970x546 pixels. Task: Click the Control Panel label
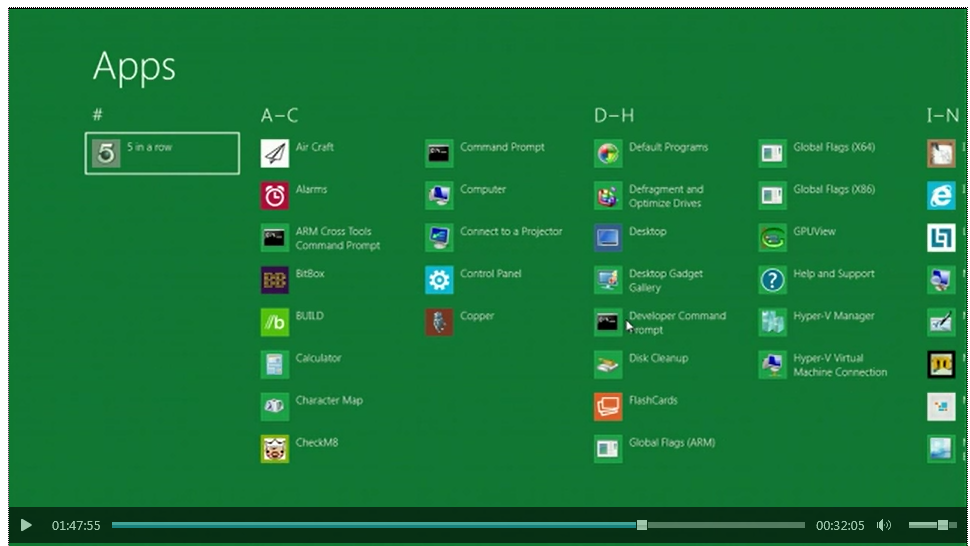click(491, 273)
